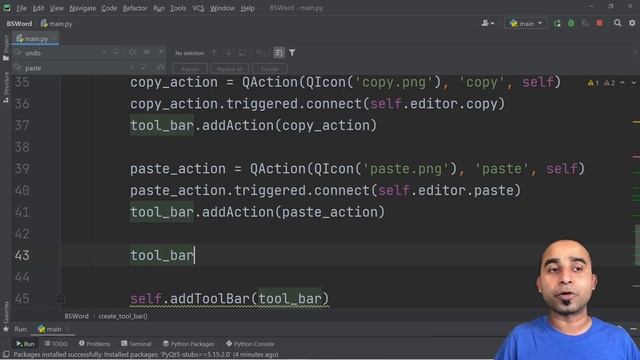
Task: Open the Window menu
Action: [222, 8]
